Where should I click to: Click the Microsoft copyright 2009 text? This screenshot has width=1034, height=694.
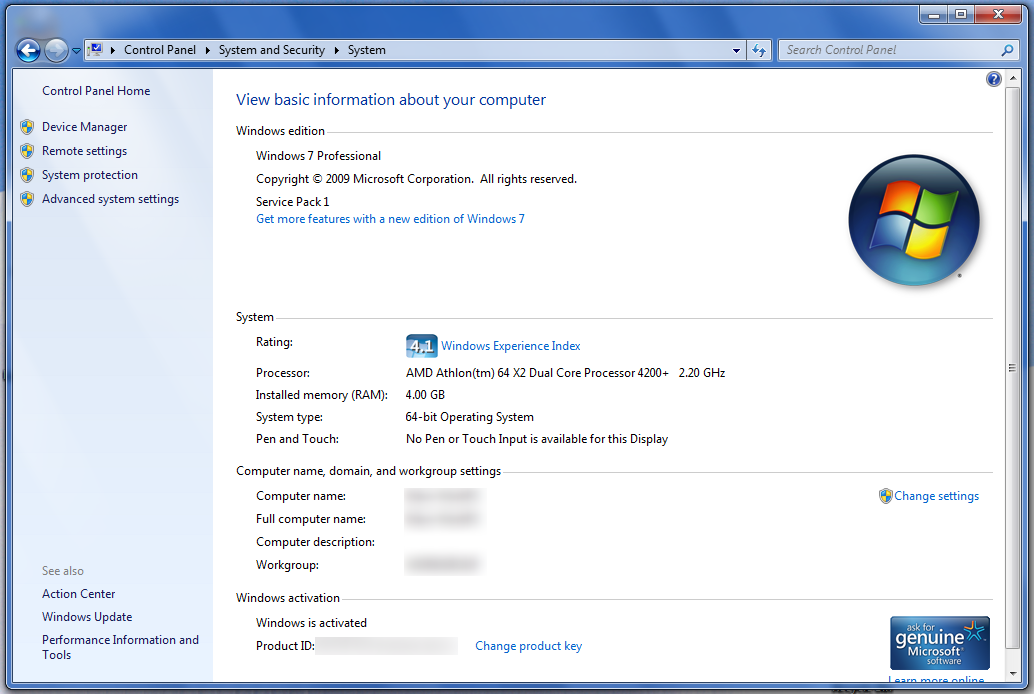tap(416, 179)
